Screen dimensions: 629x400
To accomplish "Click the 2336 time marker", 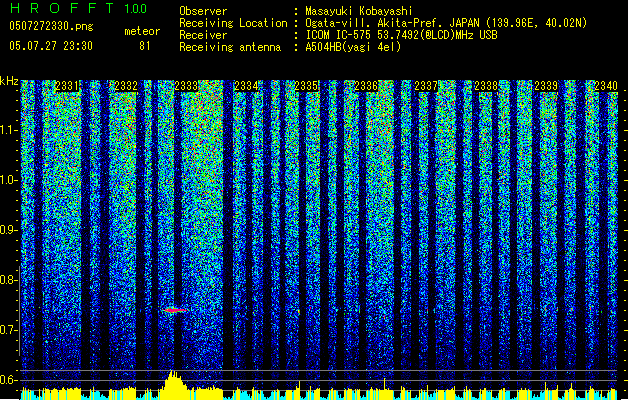I will coord(366,86).
